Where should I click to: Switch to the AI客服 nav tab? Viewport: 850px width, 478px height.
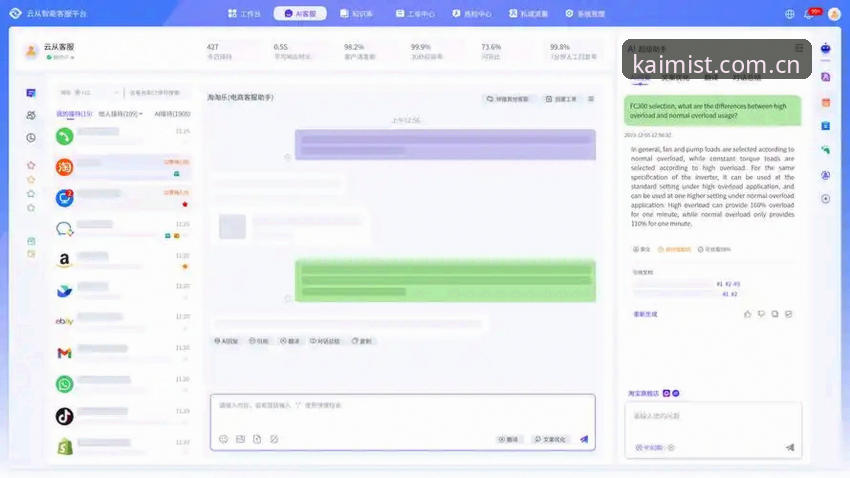tap(300, 14)
